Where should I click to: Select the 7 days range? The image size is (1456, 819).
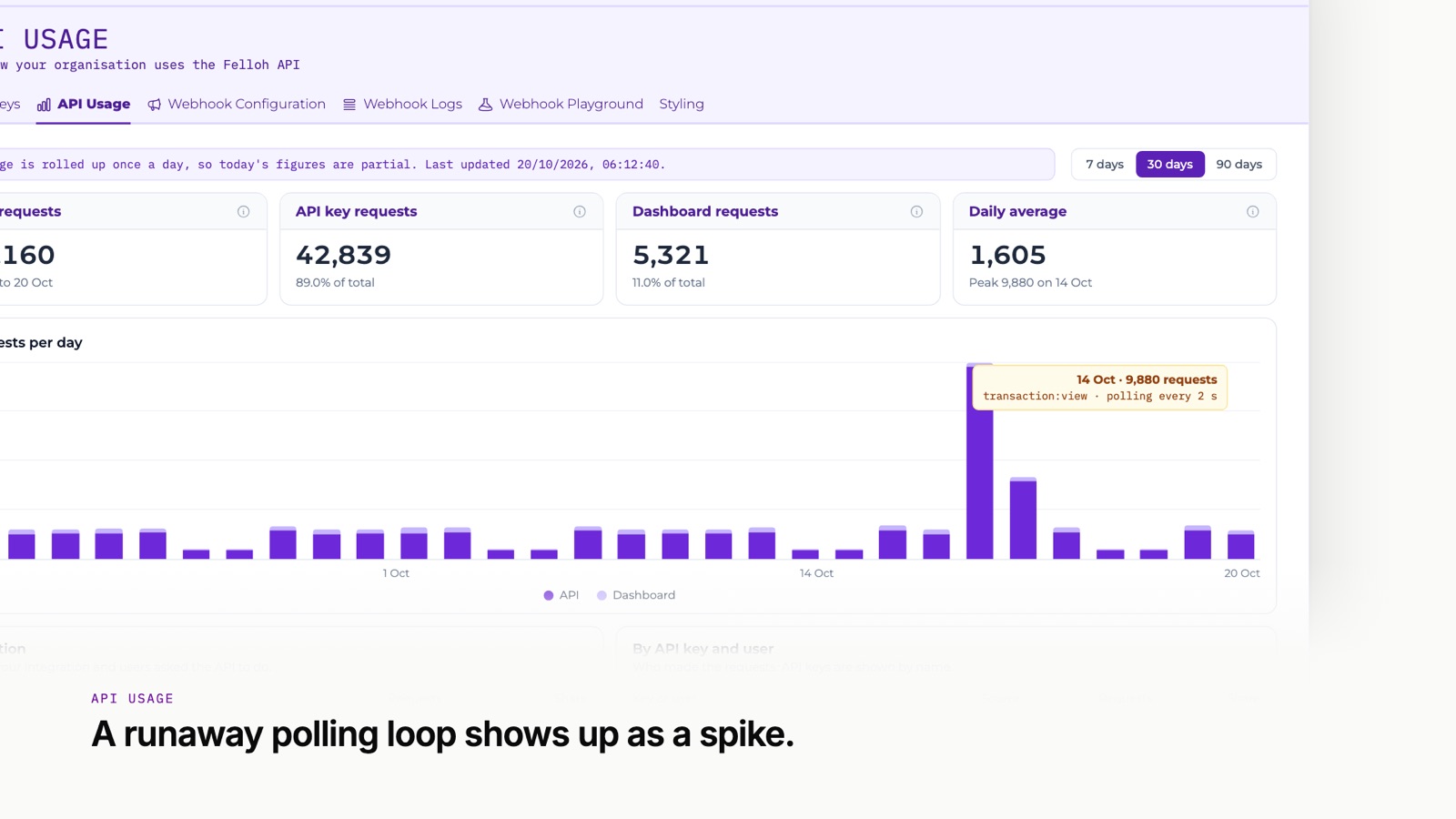tap(1105, 165)
